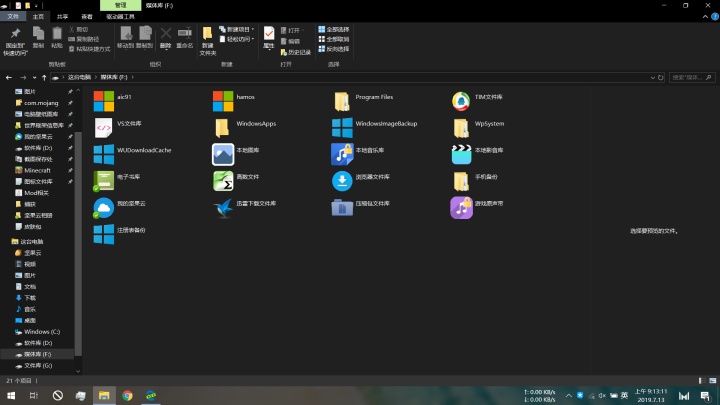Screen dimensions: 720x405
Task: Click the green Manage (管理) tab
Action: [x=120, y=5]
